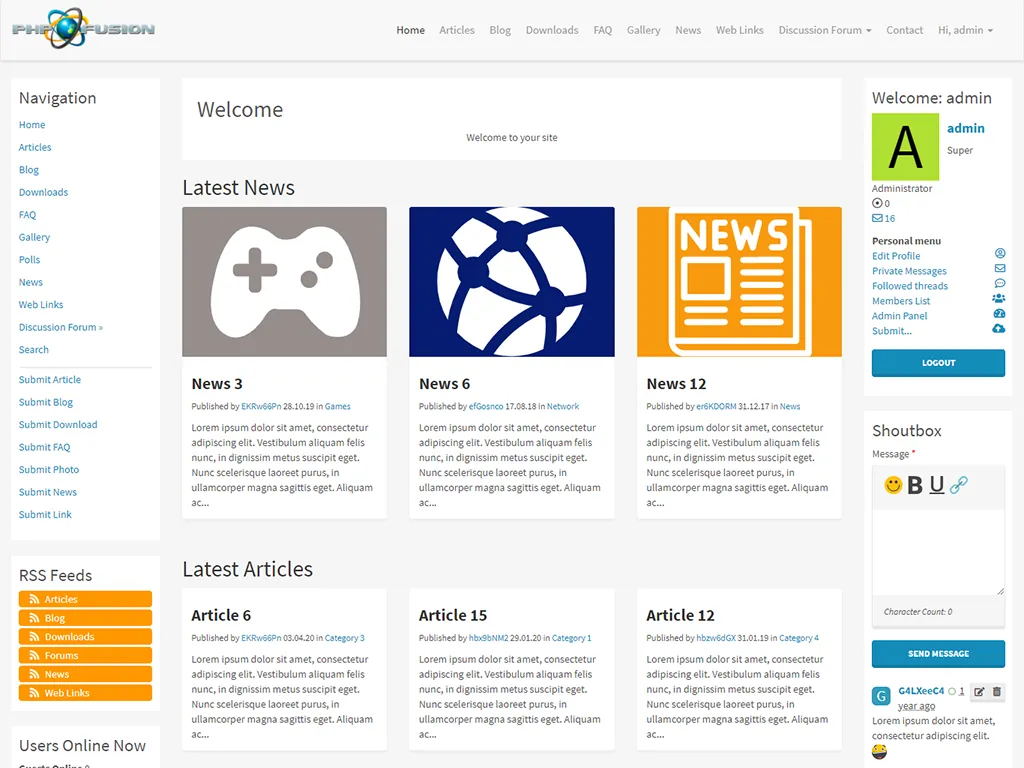This screenshot has width=1024, height=768.
Task: Click G4LXeeC4 avatar in Shoutbox
Action: (x=881, y=696)
